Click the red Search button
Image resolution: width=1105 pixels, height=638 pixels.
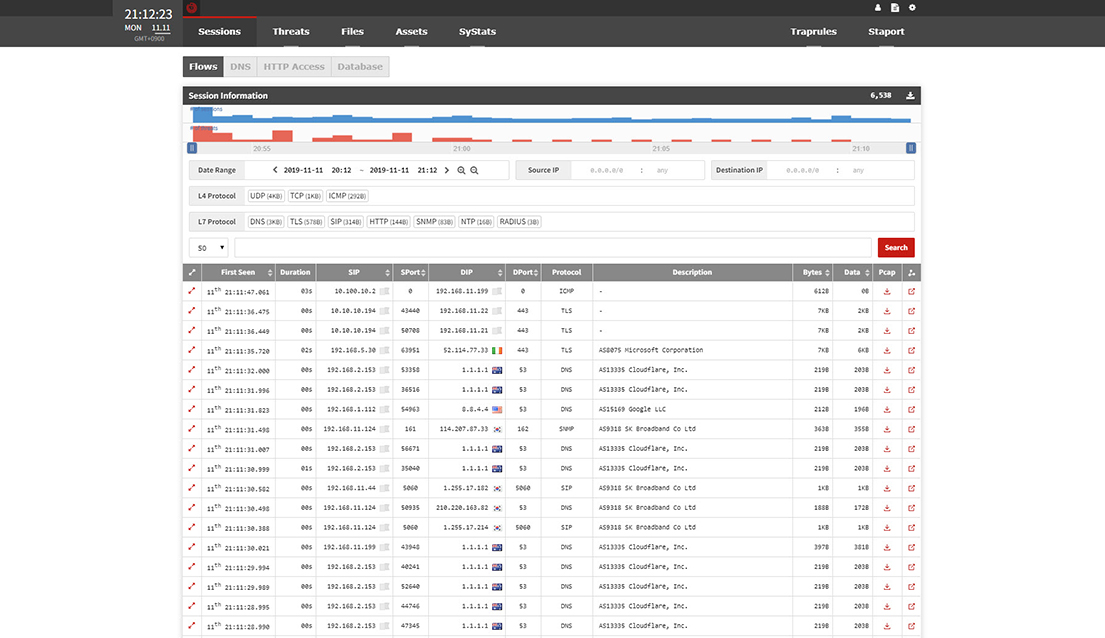click(x=896, y=247)
